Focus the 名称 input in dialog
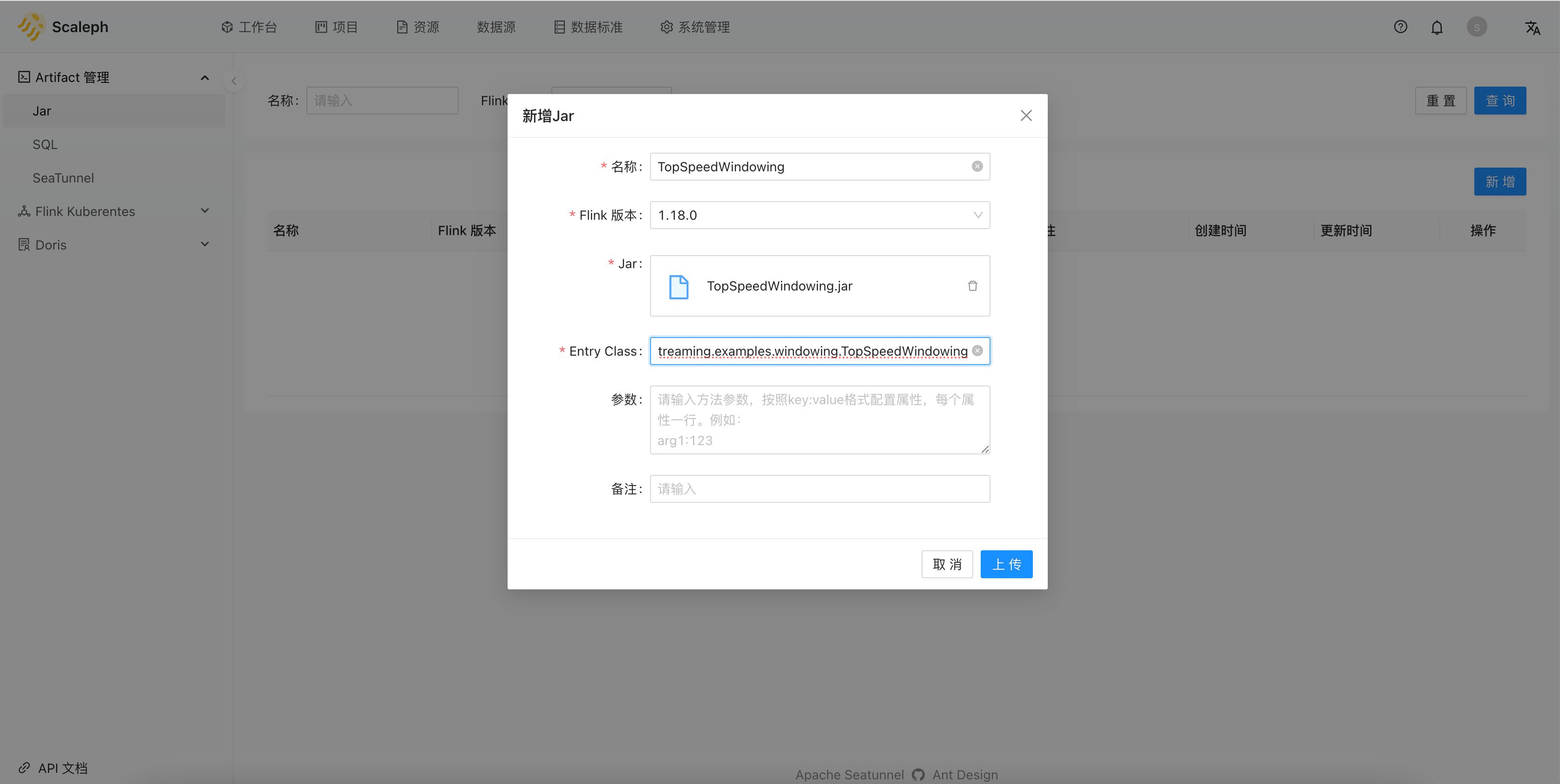 820,167
